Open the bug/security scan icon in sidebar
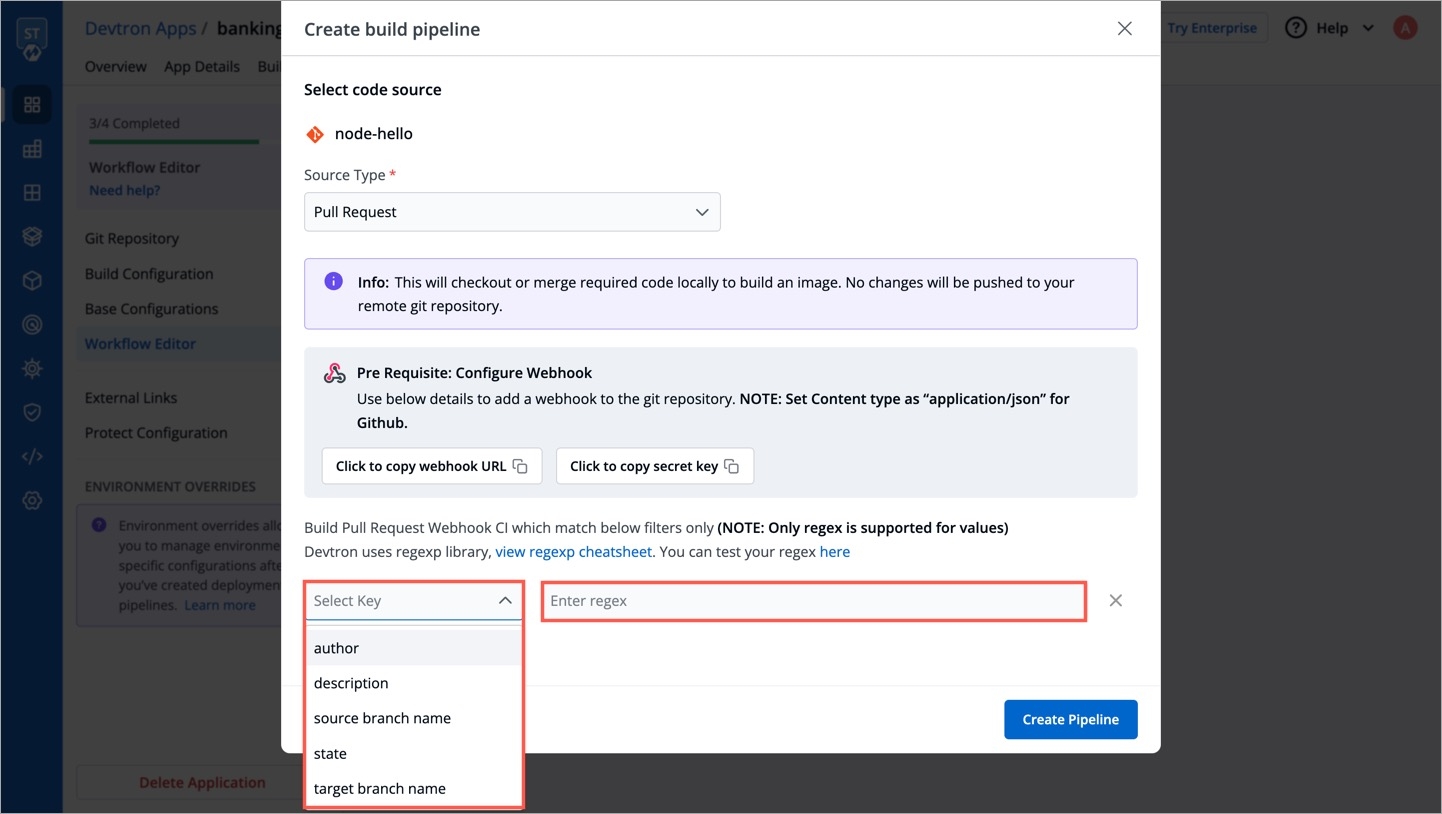Viewport: 1442px width, 814px height. point(32,369)
